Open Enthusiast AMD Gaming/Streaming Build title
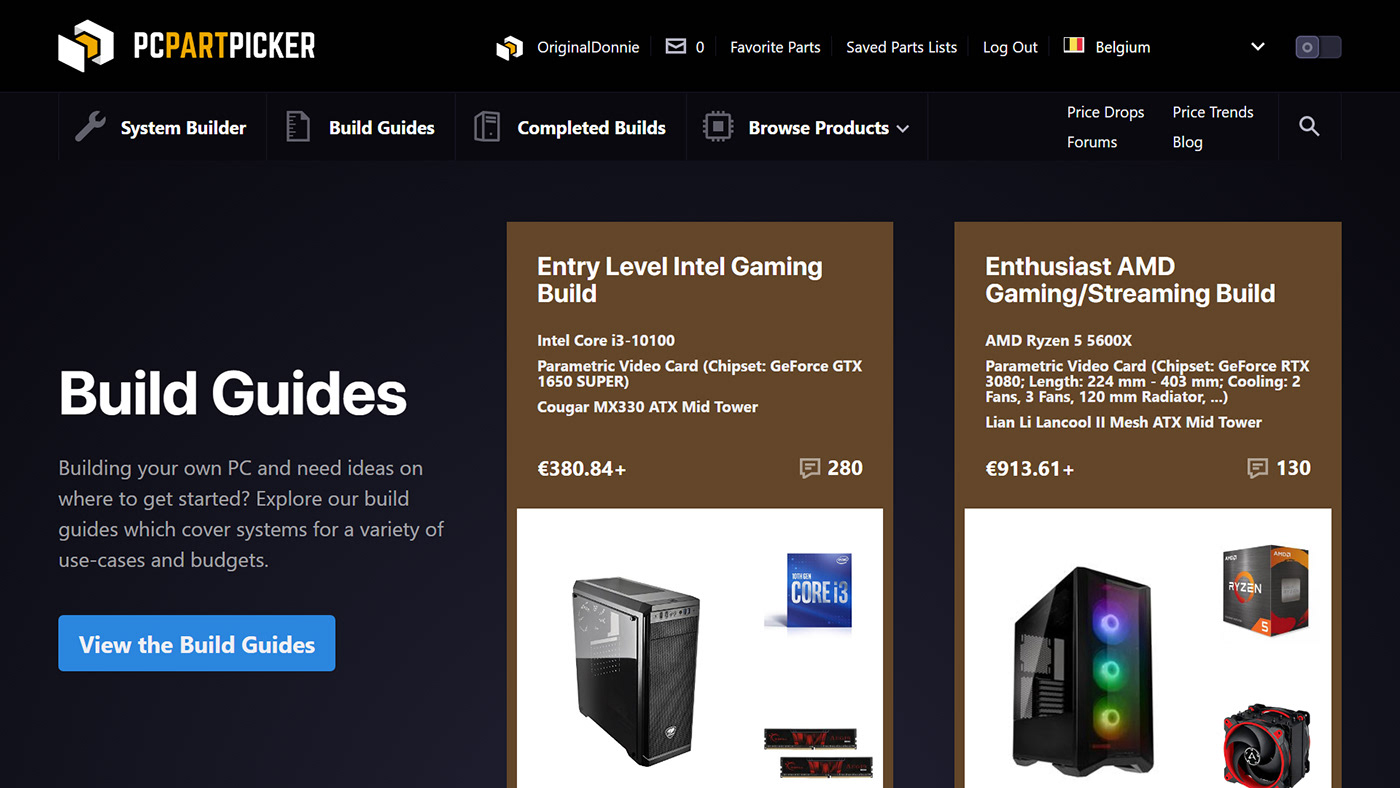This screenshot has width=1400, height=788. [1130, 280]
